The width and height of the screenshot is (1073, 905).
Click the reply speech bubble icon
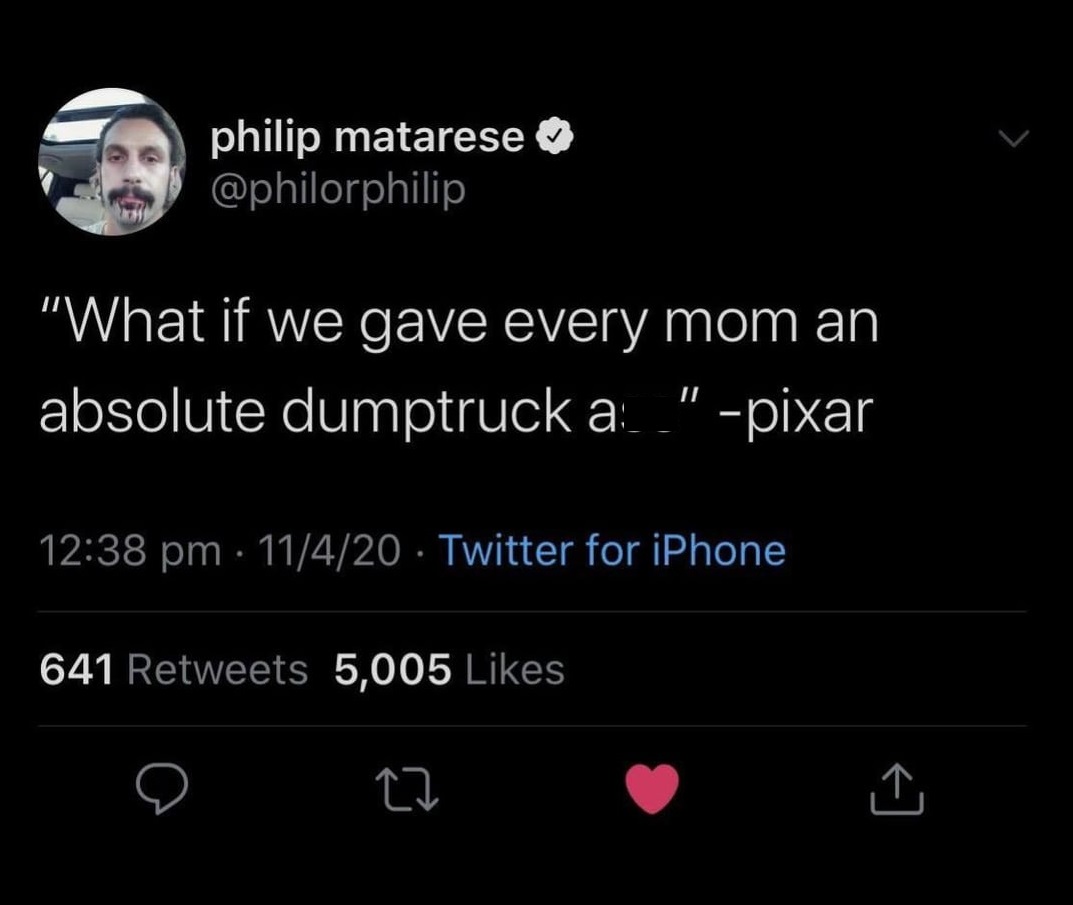click(x=163, y=790)
